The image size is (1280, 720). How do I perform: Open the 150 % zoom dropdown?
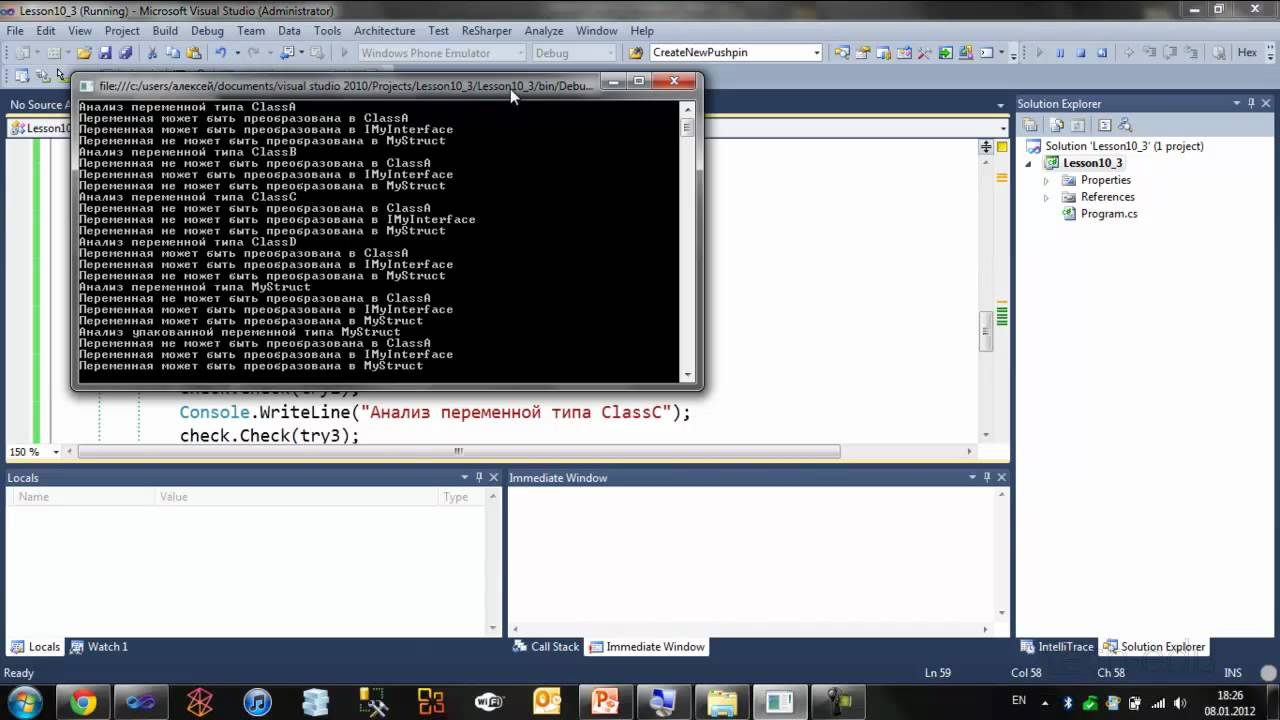(x=58, y=452)
